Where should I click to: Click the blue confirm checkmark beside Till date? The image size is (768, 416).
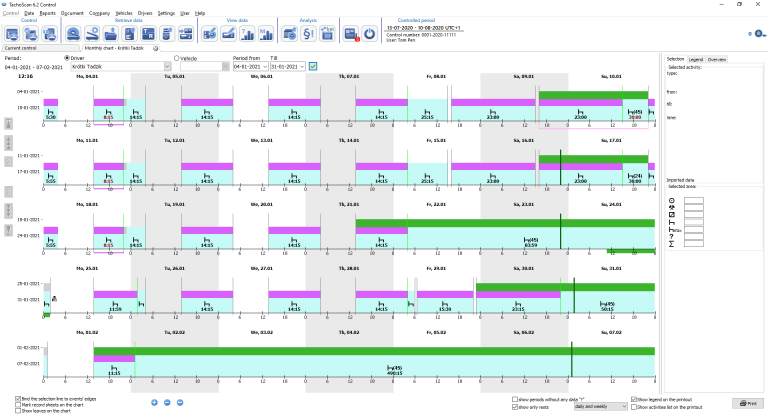coord(313,67)
